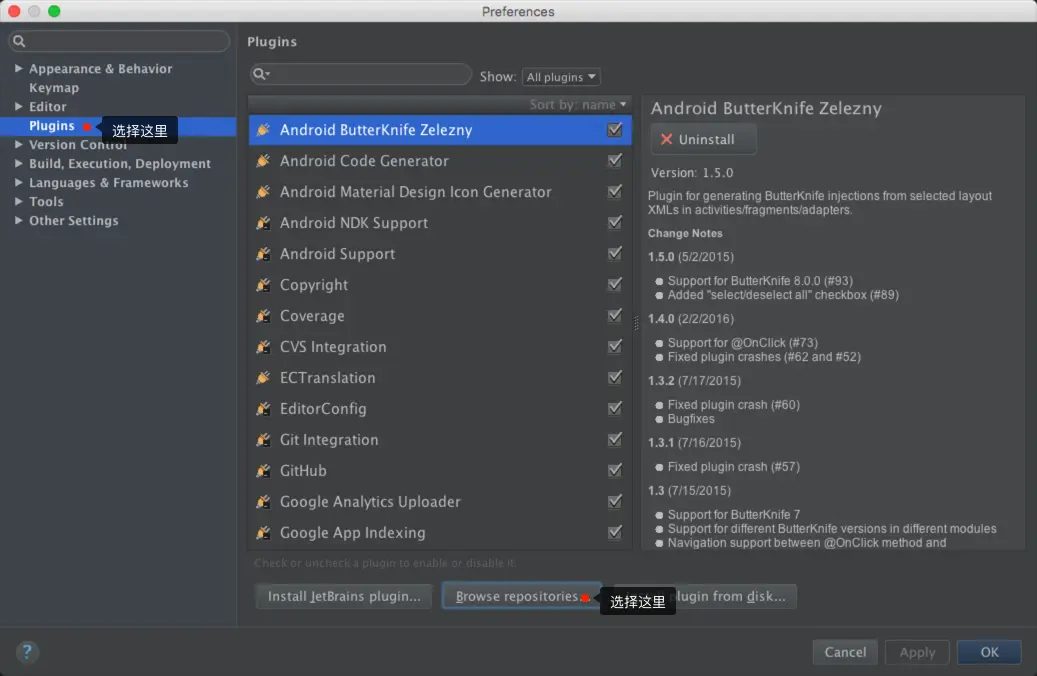The height and width of the screenshot is (676, 1037).
Task: Toggle the EditorConfig checkbox
Action: [614, 408]
